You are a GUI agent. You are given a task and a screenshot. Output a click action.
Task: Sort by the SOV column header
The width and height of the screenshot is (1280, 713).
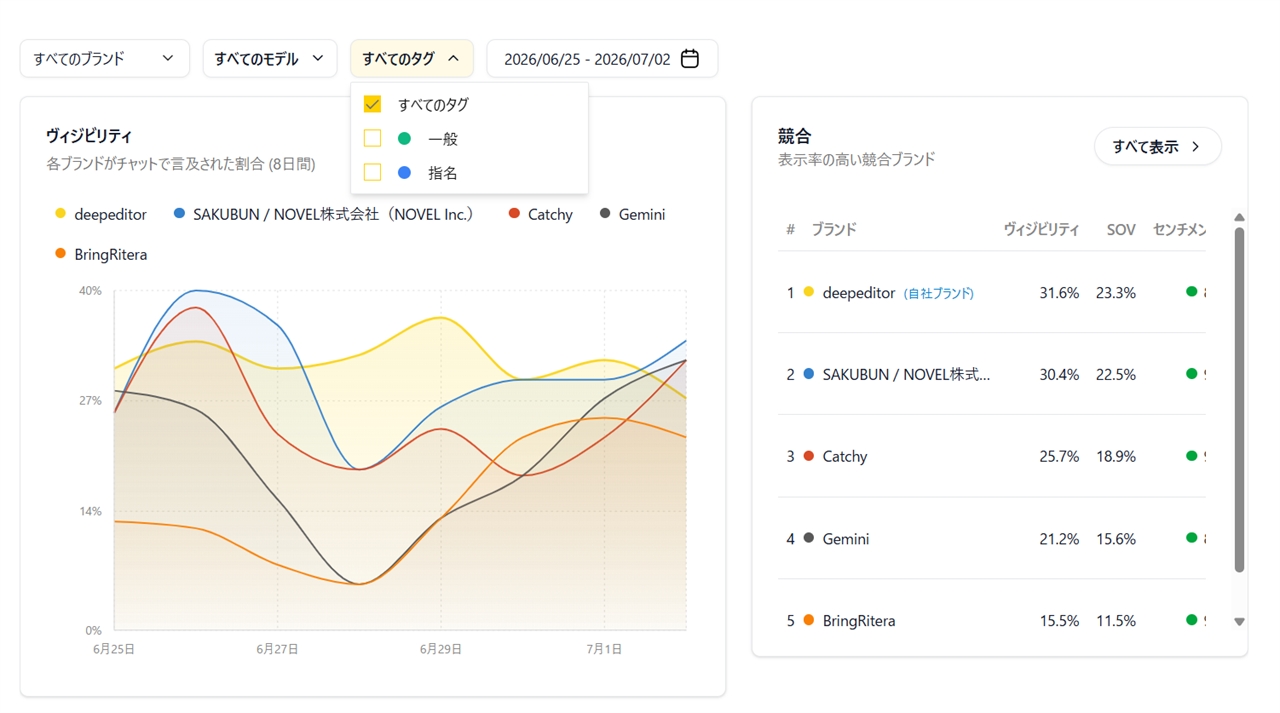1121,229
